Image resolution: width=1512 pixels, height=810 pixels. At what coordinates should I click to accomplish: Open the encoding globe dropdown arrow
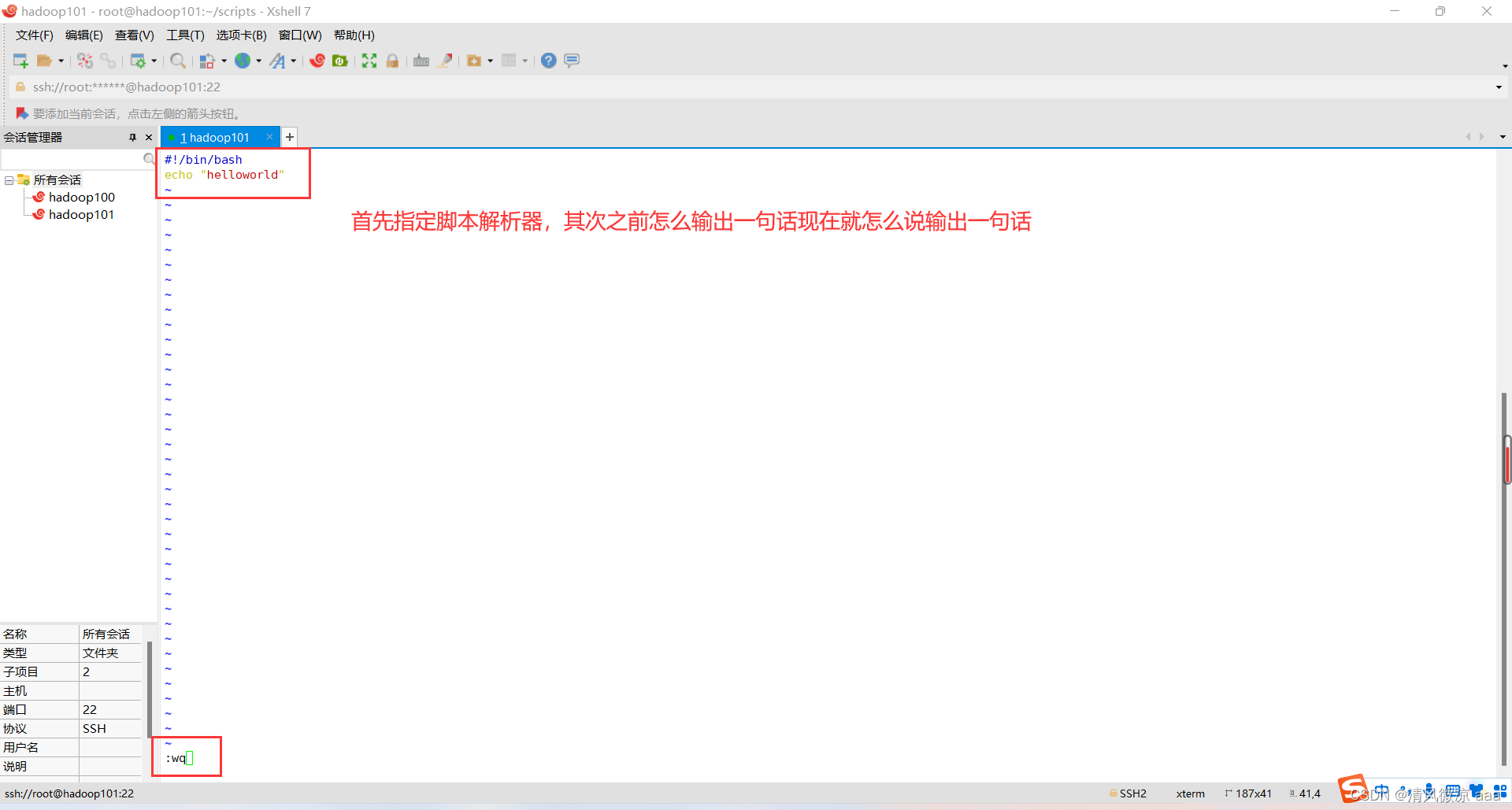(x=259, y=61)
